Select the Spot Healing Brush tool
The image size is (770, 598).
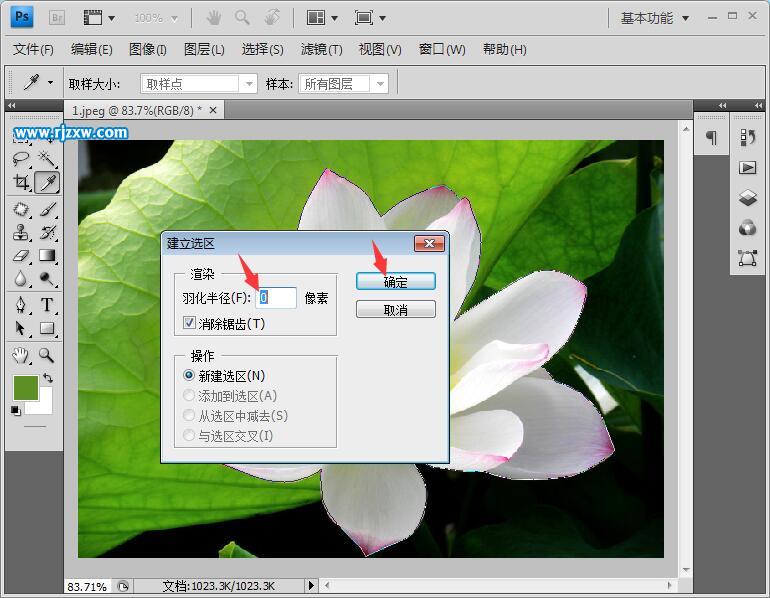tap(21, 209)
